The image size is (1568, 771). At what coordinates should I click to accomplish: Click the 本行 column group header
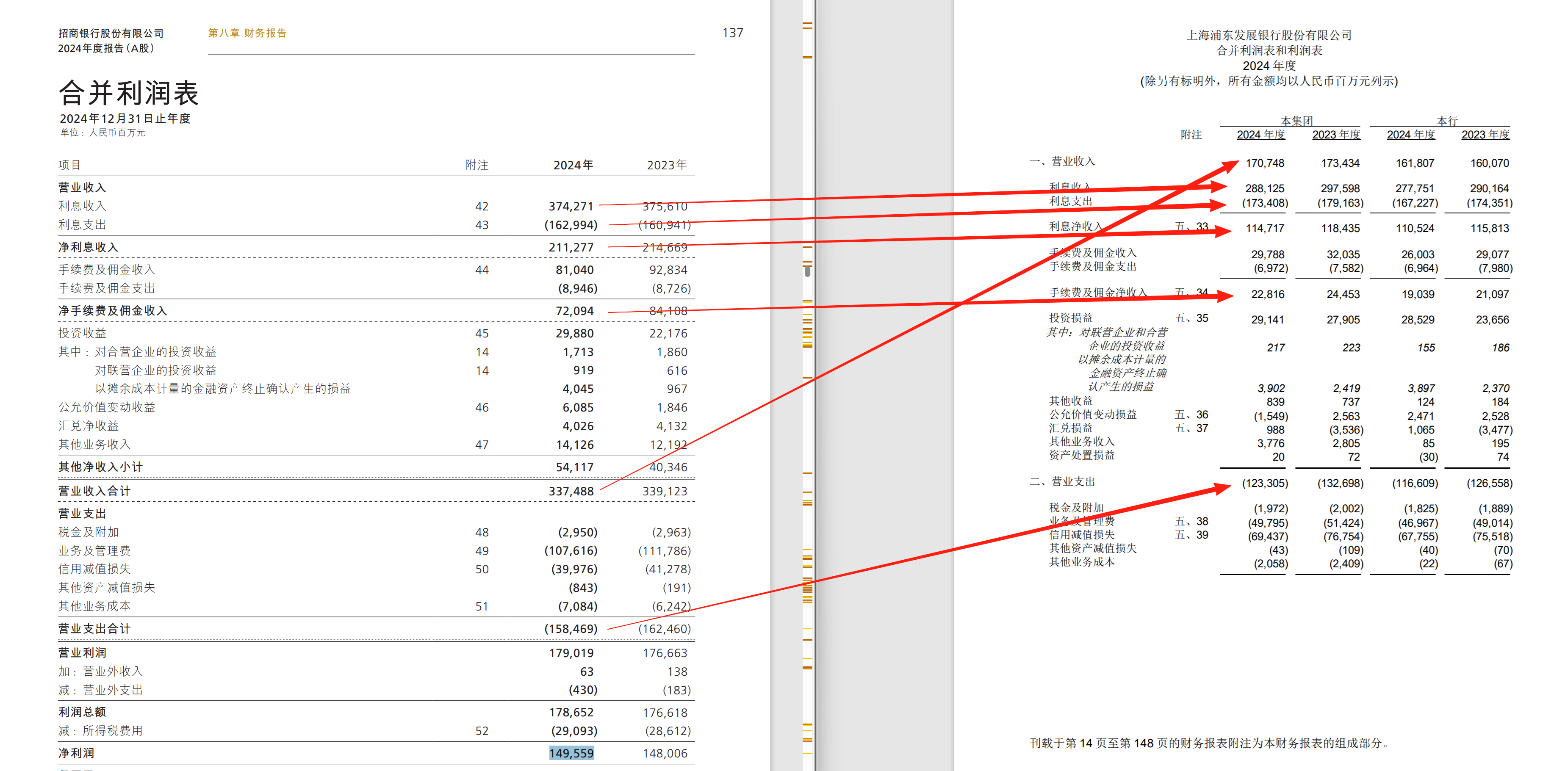(1447, 121)
